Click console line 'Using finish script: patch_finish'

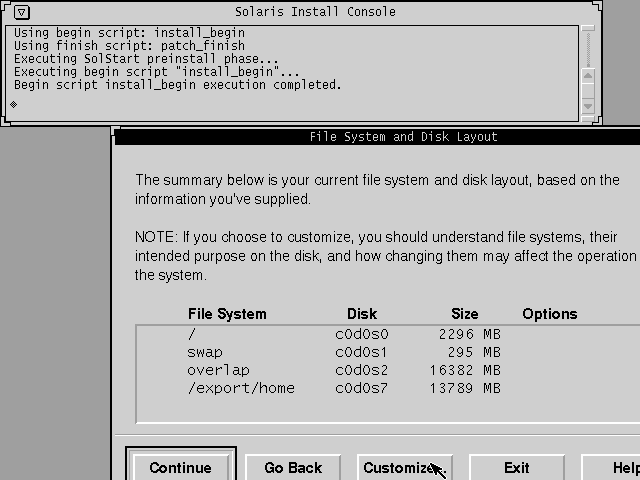(x=129, y=46)
